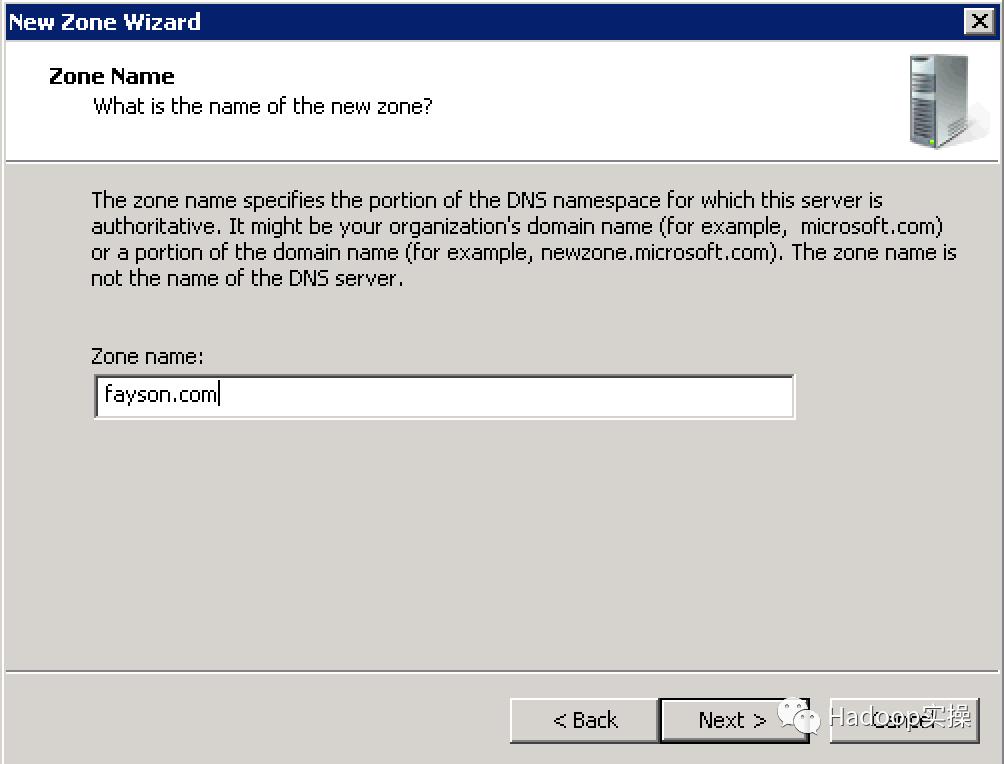Click the border of the Zone name textbox
Viewport: 1004px width, 764px height.
point(445,377)
